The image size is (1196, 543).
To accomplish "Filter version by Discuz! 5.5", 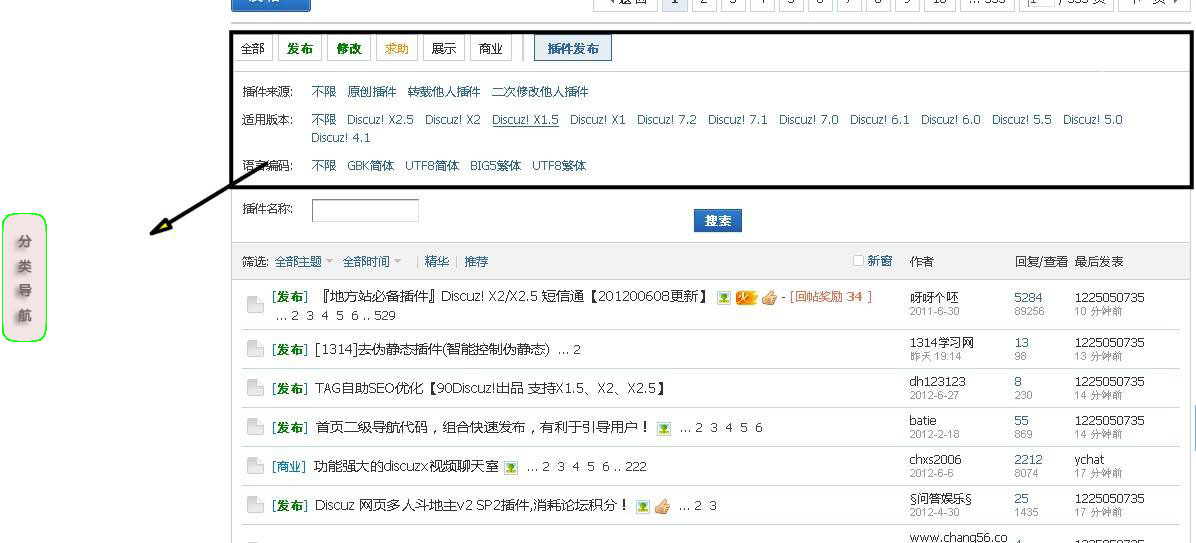I will pyautogui.click(x=1021, y=120).
